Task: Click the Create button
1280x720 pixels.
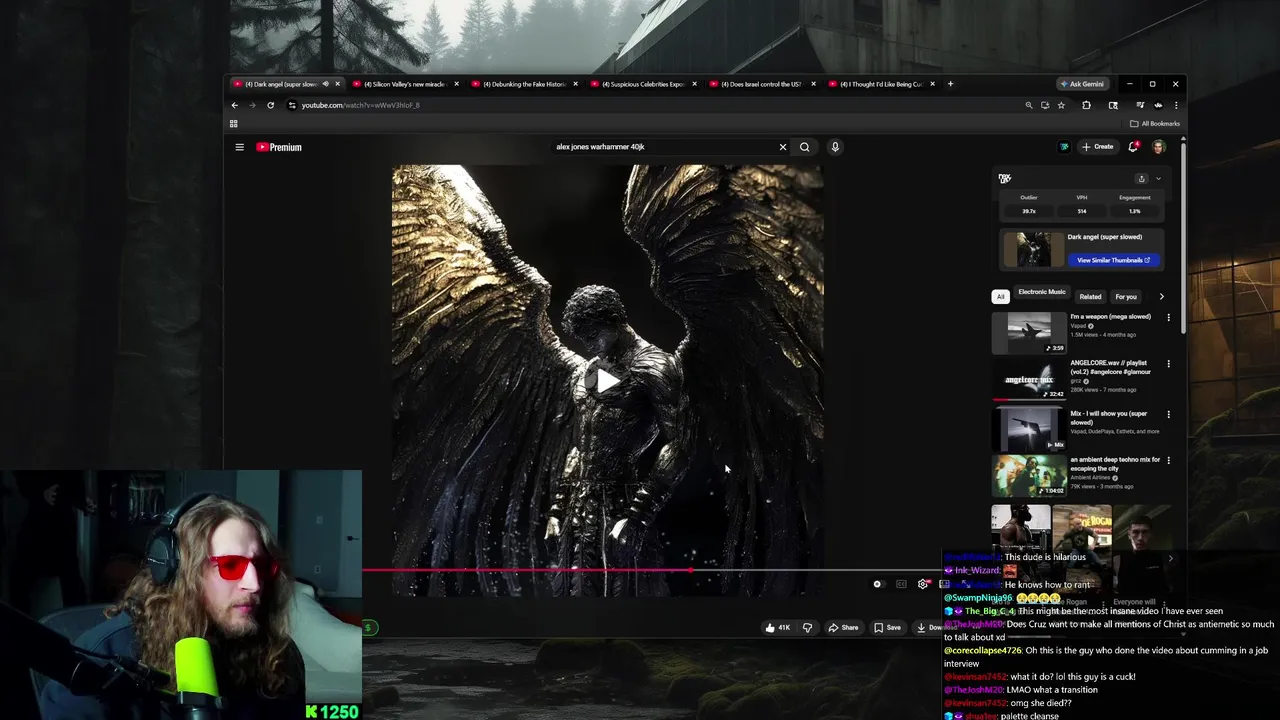Action: coord(1097,147)
